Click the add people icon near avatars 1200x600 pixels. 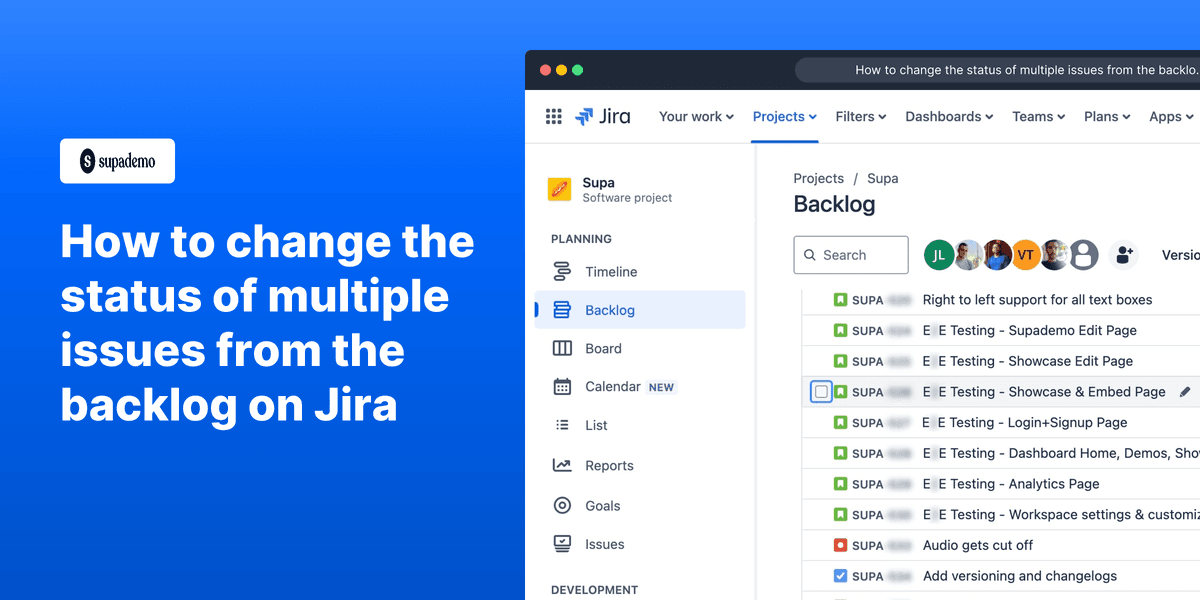[x=1123, y=255]
